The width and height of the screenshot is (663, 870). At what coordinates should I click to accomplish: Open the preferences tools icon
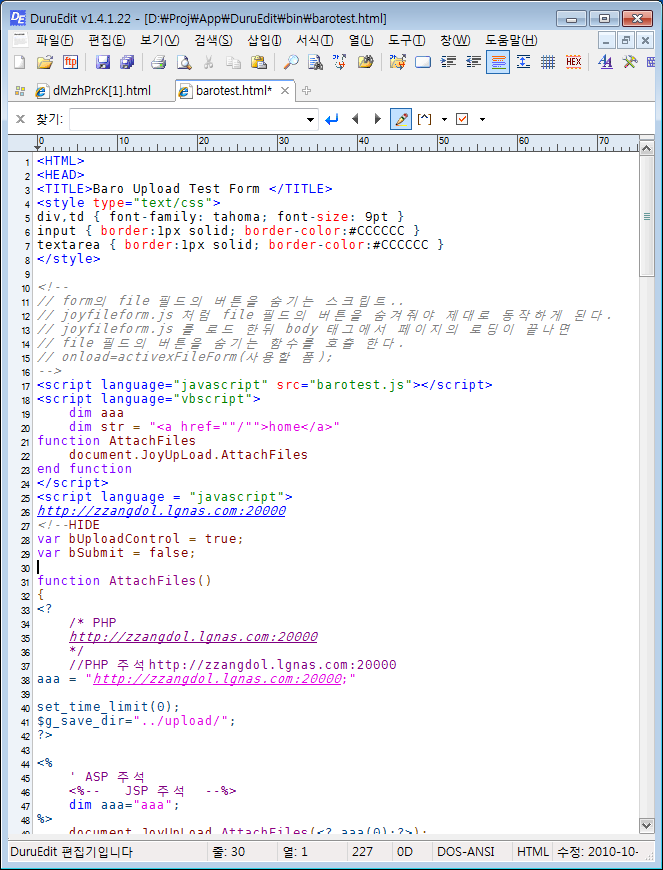[x=630, y=62]
